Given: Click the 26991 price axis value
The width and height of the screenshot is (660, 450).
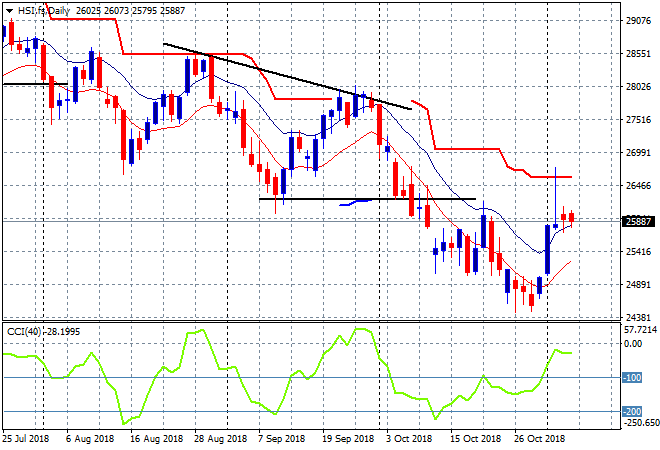Looking at the screenshot, I should (639, 153).
